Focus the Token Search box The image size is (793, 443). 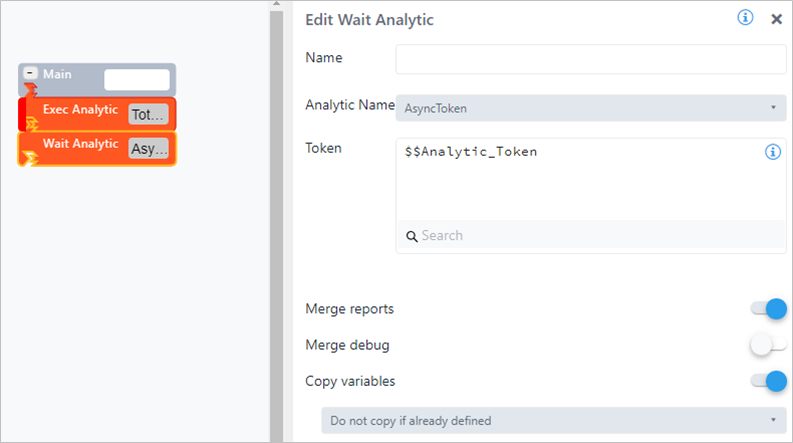pos(590,236)
